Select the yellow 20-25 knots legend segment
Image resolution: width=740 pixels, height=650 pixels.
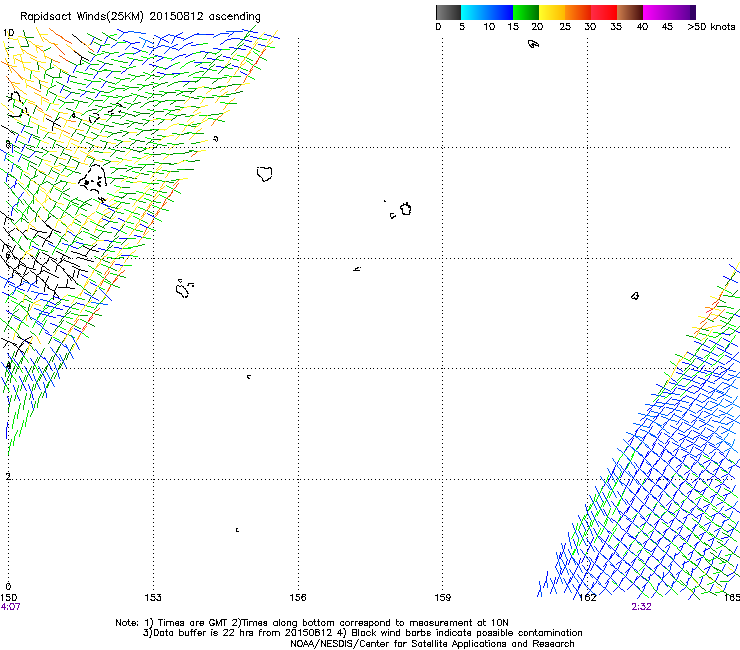[x=552, y=12]
